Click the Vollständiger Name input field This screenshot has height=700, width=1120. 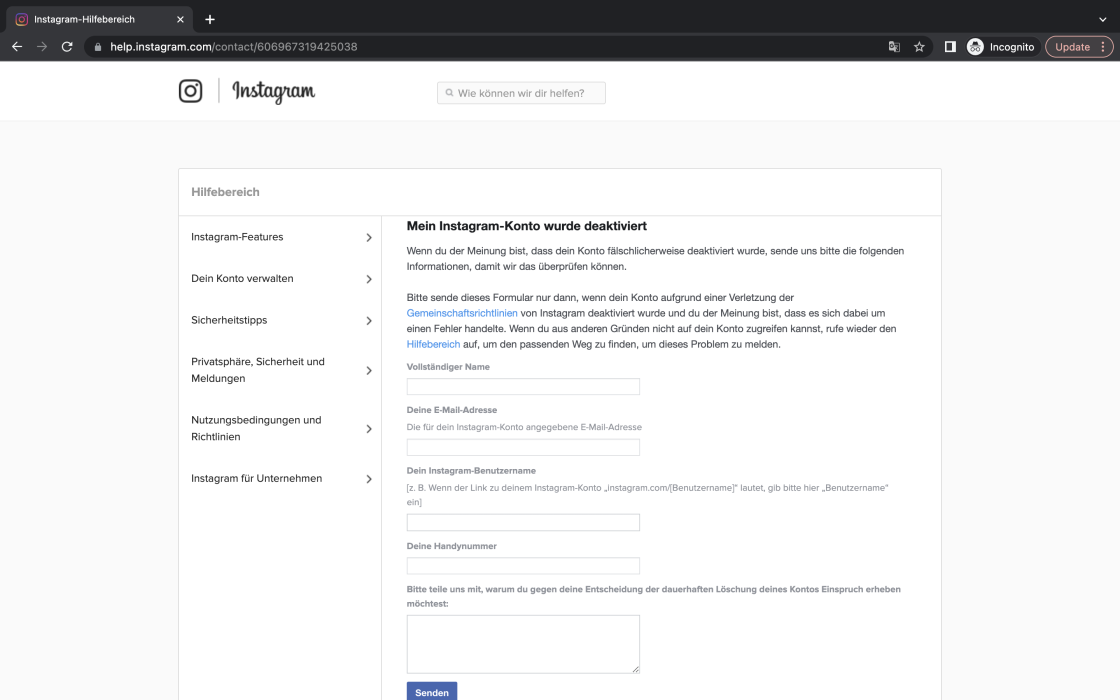pyautogui.click(x=523, y=387)
